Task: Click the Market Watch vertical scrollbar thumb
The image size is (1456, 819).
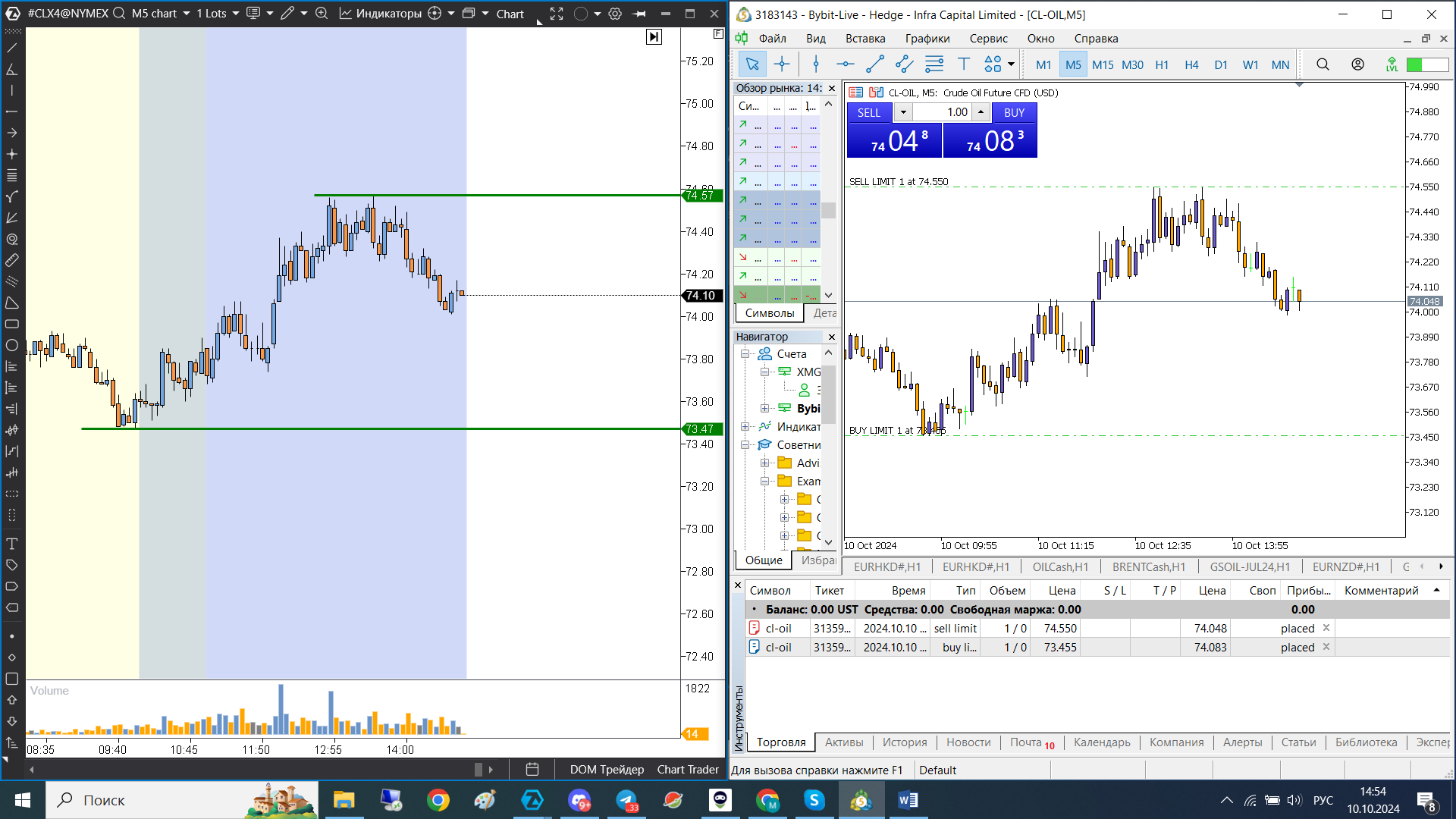Action: 828,210
